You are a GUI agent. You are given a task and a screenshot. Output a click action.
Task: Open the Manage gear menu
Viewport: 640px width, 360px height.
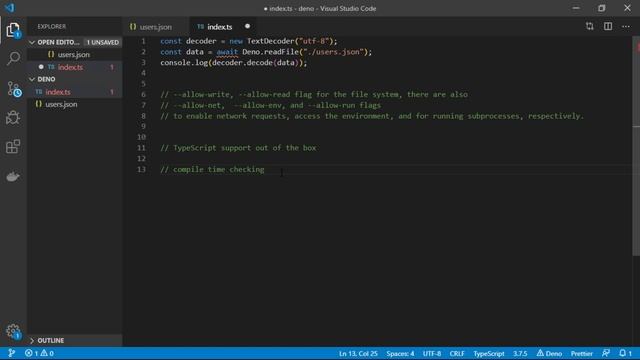(x=13, y=331)
